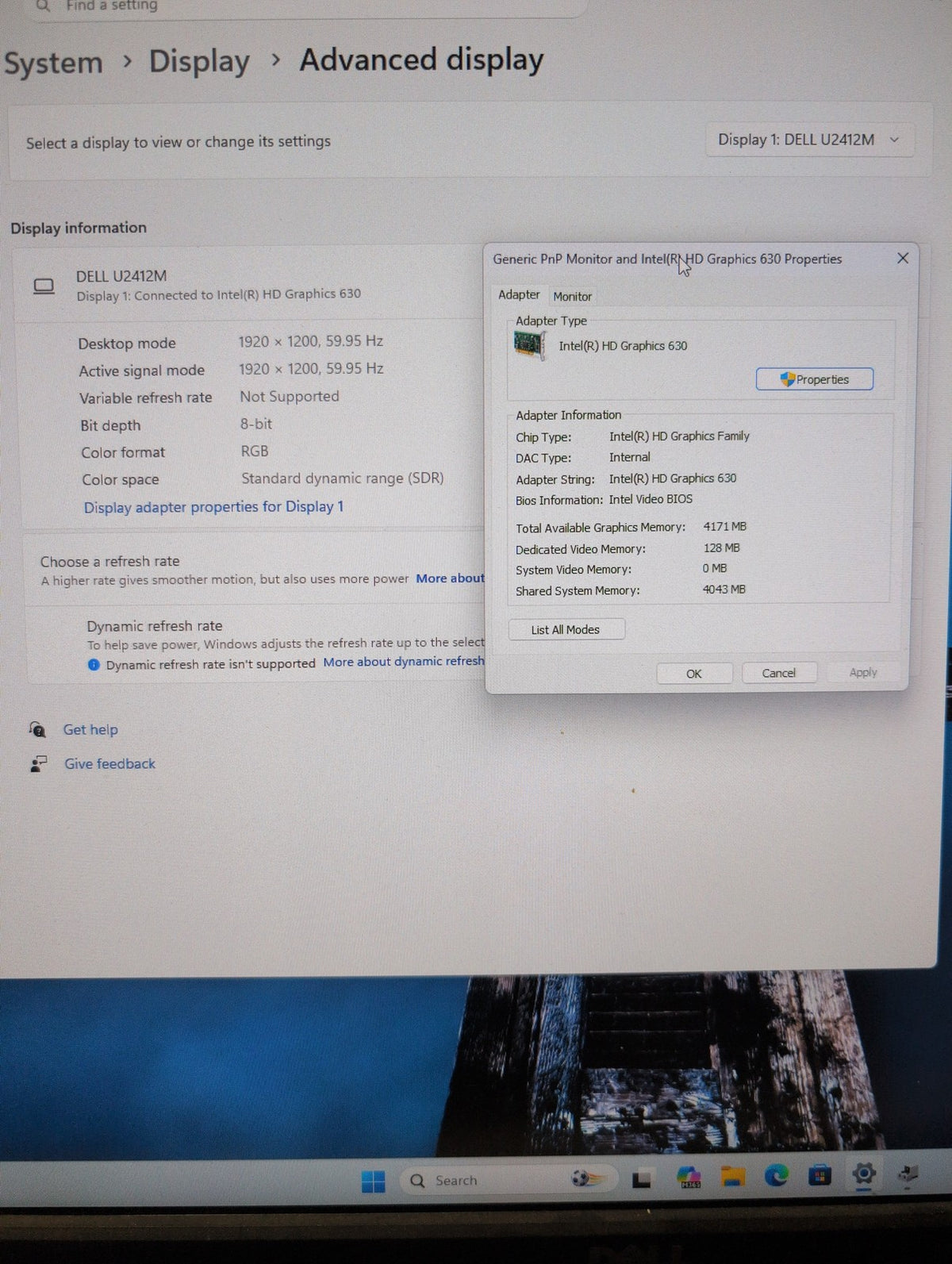The width and height of the screenshot is (952, 1264).
Task: Click the adapter Properties button
Action: pyautogui.click(x=815, y=379)
